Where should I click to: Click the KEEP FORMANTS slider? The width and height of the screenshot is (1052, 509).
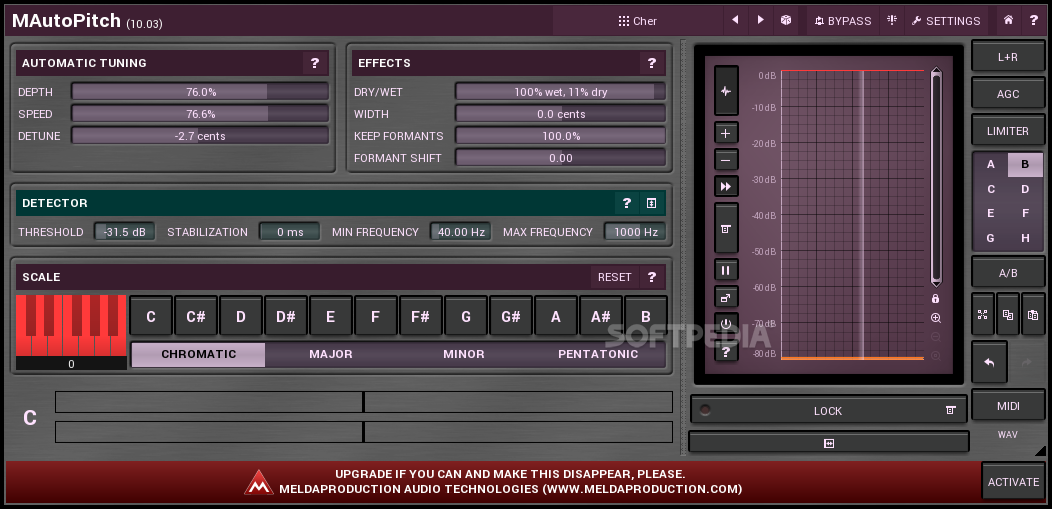point(560,136)
